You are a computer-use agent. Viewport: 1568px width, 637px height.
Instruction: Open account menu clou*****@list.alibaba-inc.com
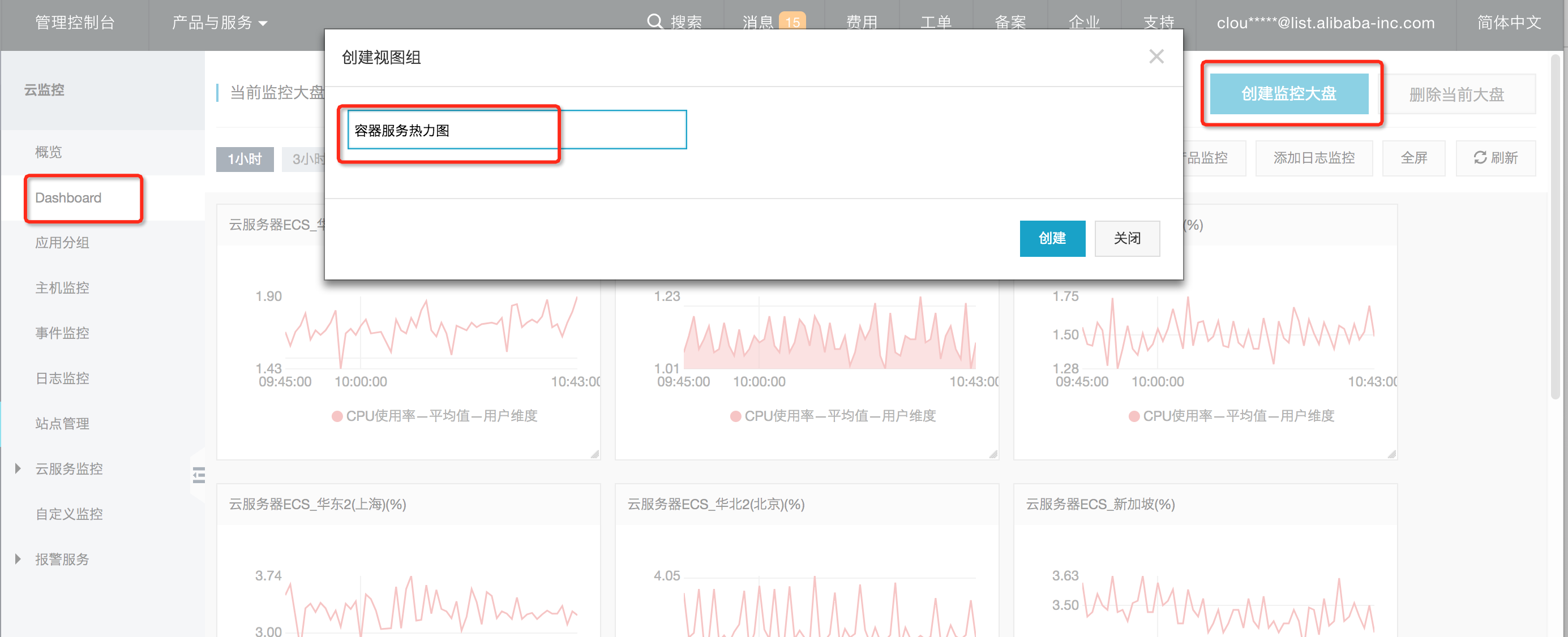1325,23
